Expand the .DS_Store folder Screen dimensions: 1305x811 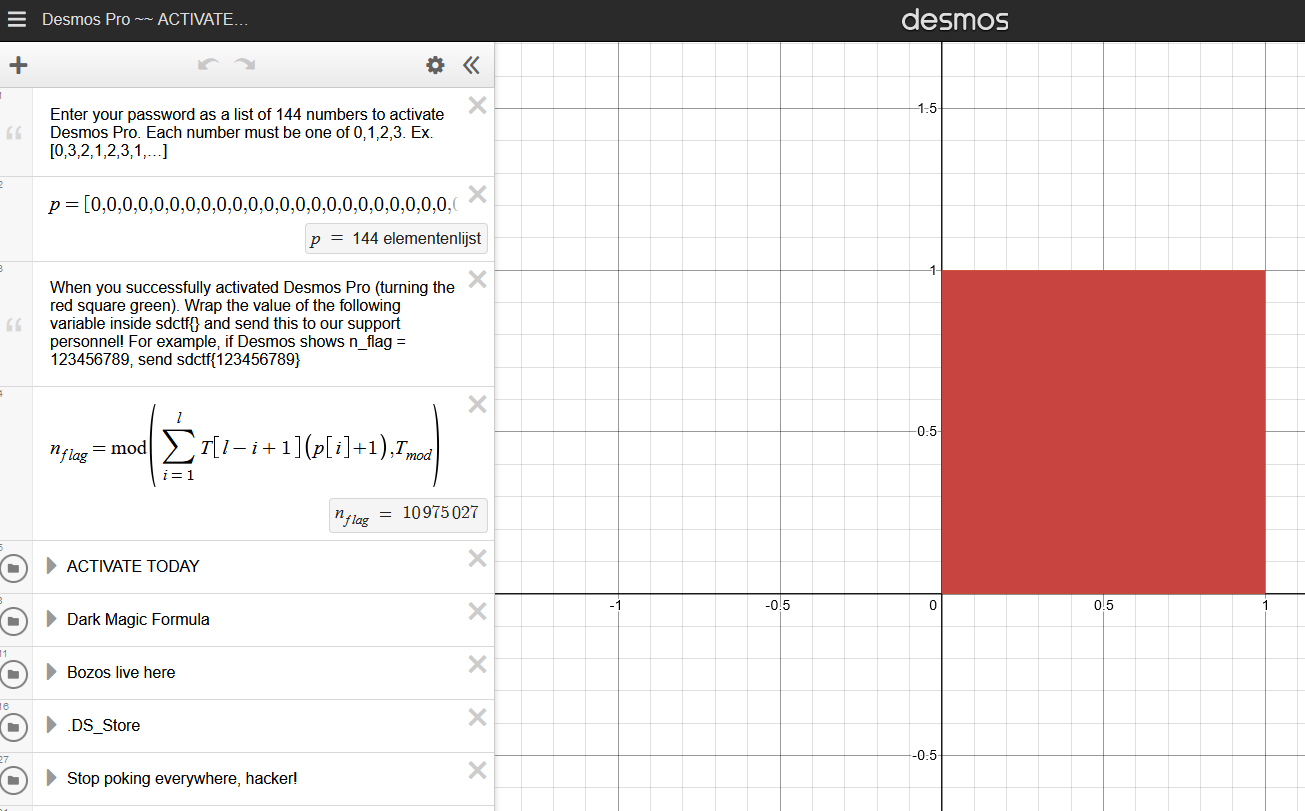(52, 725)
